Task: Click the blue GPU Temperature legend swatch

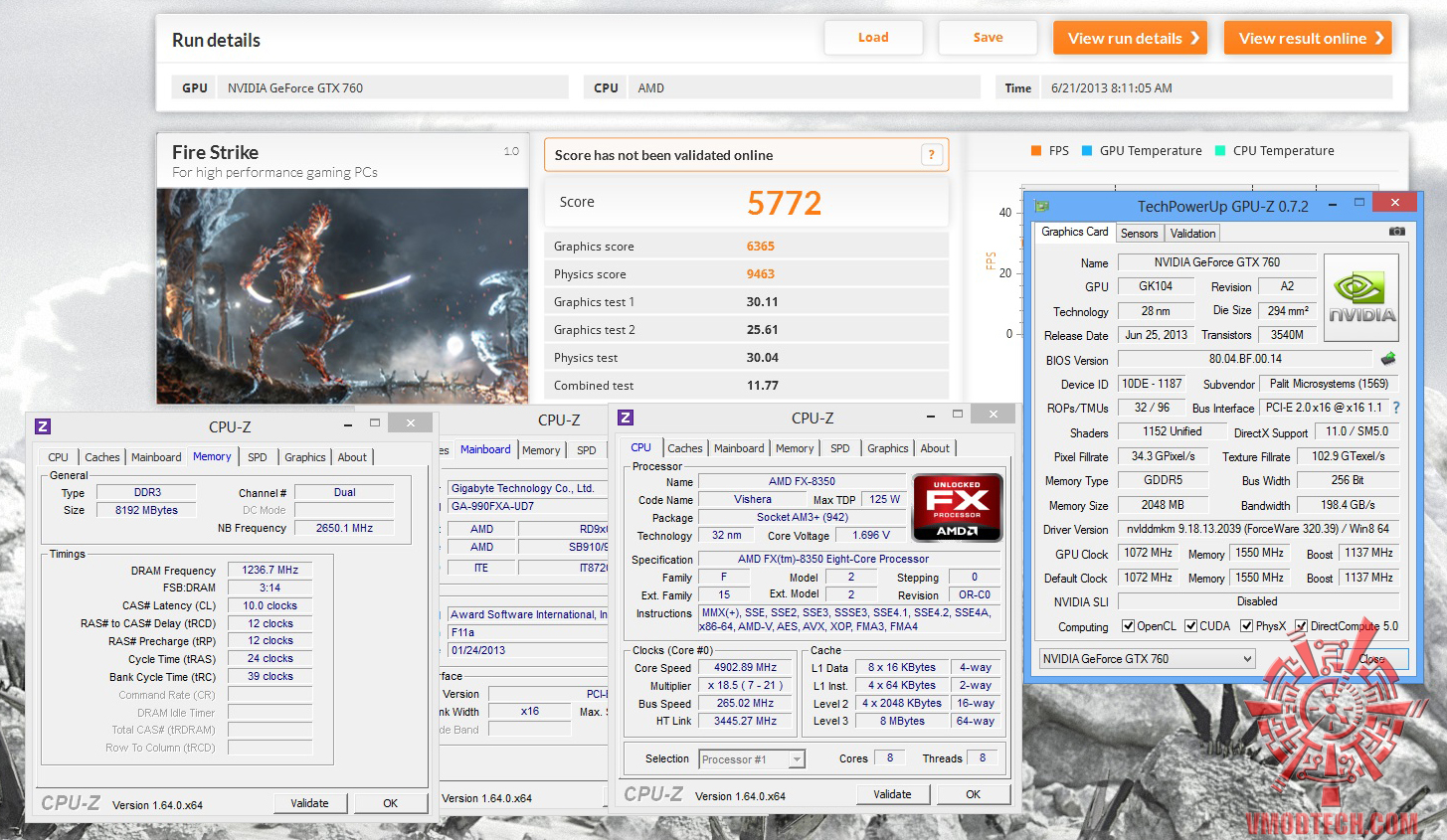Action: 1087,151
